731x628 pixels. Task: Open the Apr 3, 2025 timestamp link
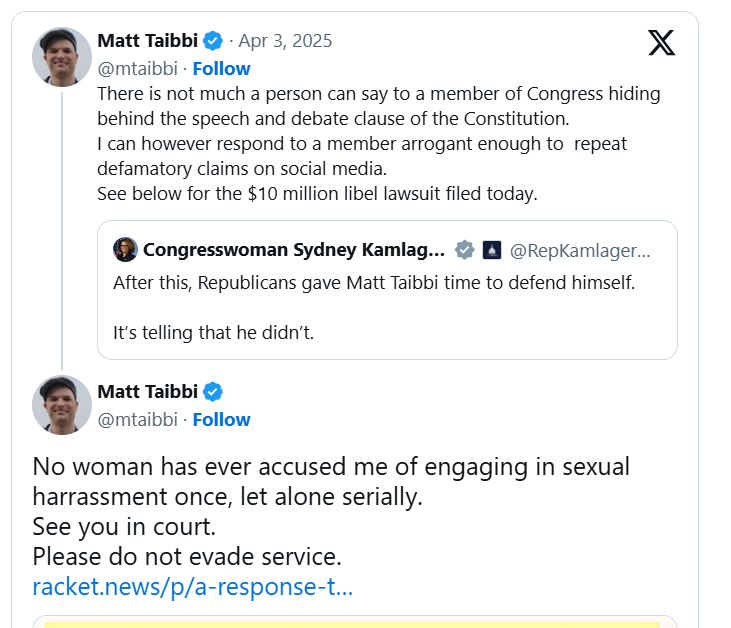(x=286, y=41)
